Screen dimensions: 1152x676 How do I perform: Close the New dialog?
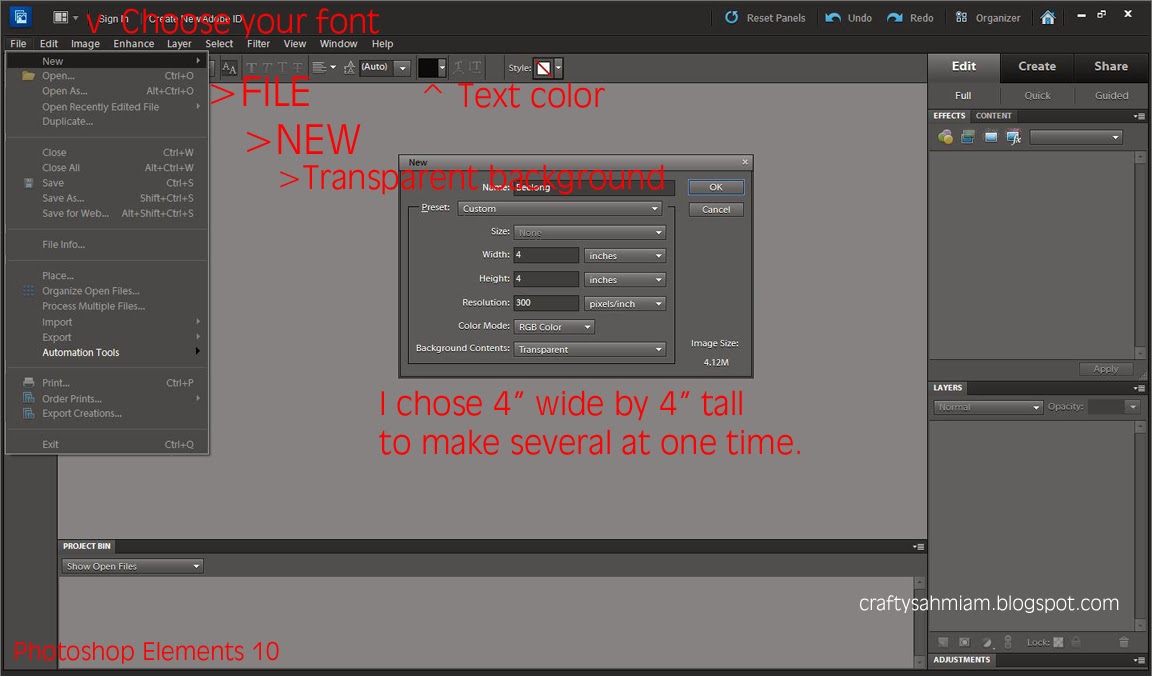tap(745, 162)
